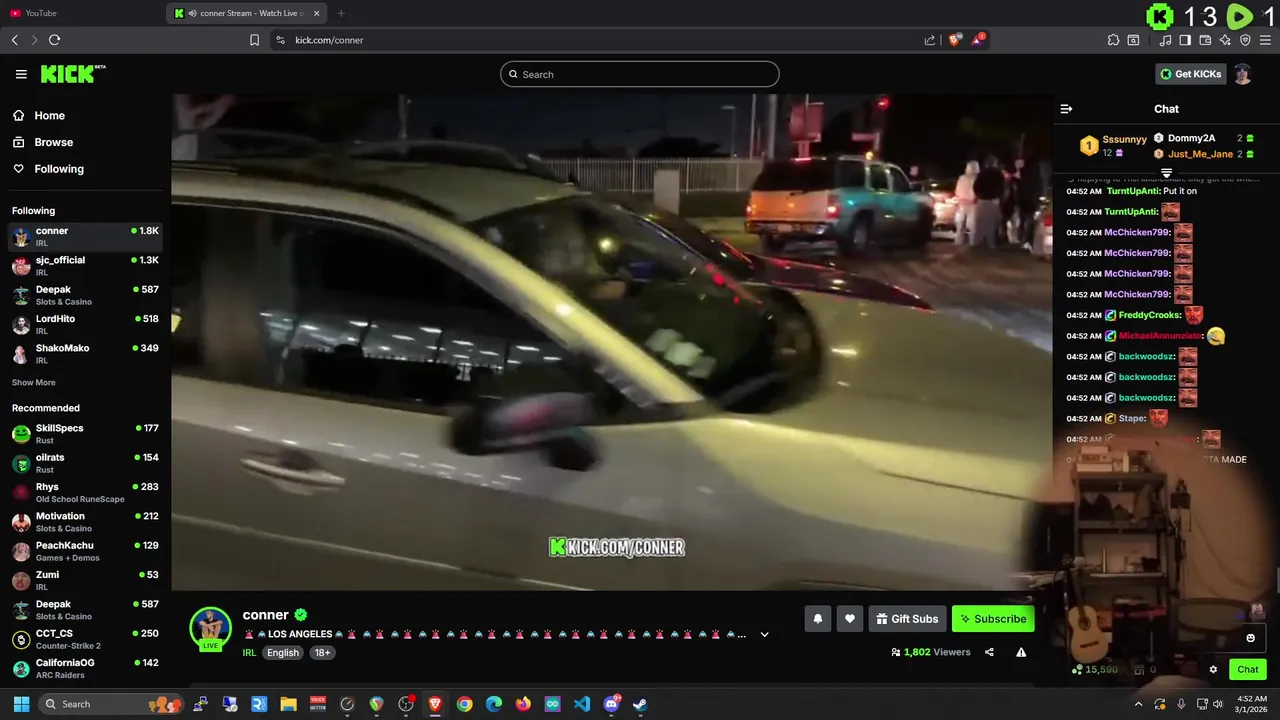The height and width of the screenshot is (720, 1280).
Task: Close the conner Stream tab
Action: point(317,13)
